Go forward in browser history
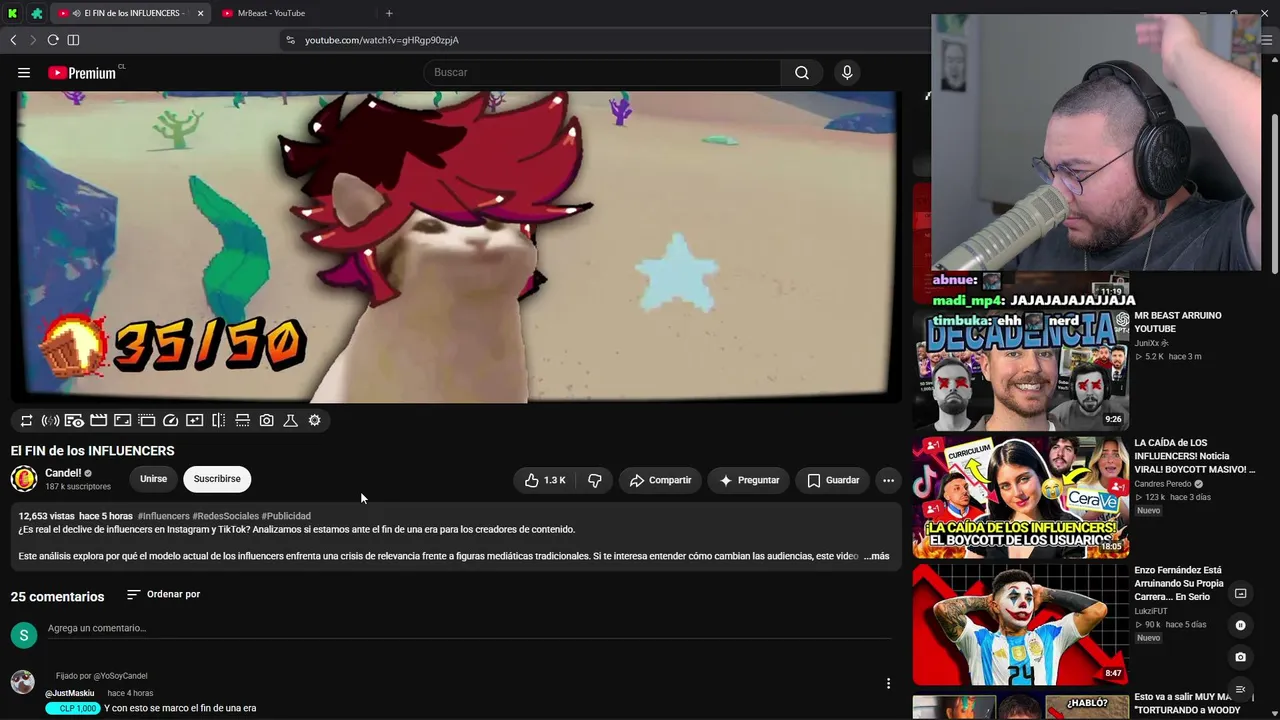 point(33,40)
